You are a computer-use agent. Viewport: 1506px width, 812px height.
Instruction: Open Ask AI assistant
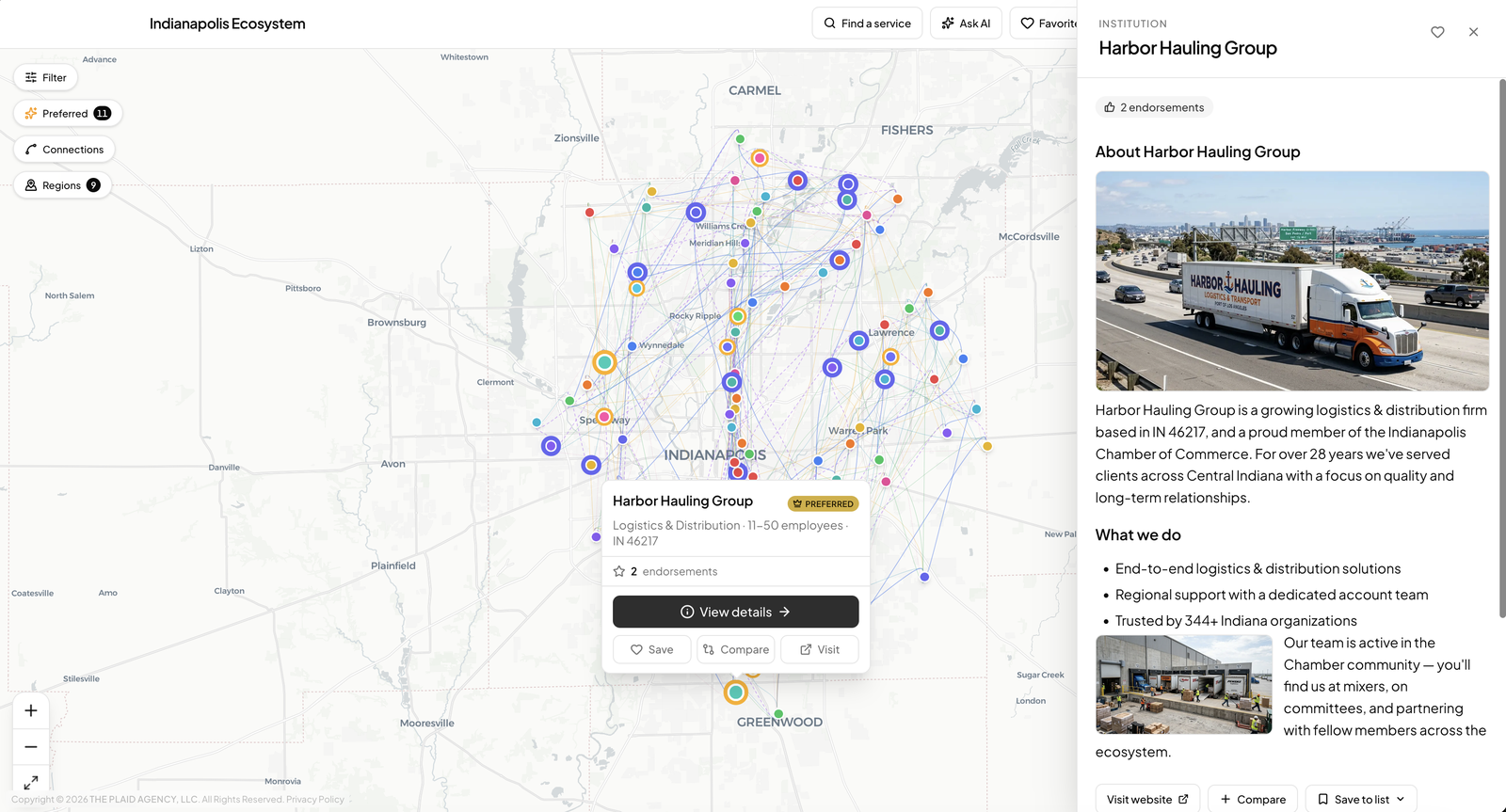pyautogui.click(x=966, y=24)
